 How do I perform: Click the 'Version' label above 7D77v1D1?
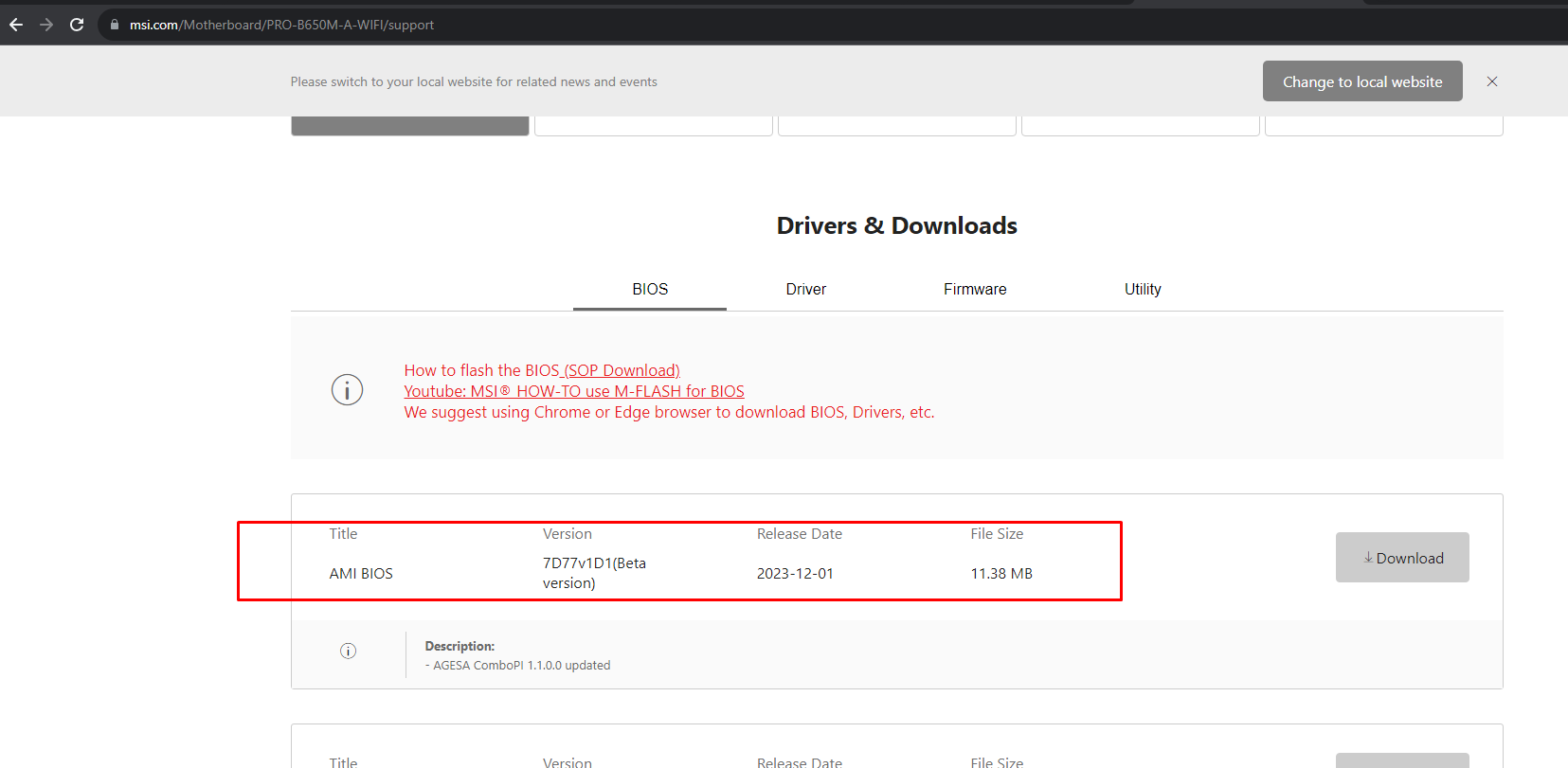pyautogui.click(x=568, y=534)
